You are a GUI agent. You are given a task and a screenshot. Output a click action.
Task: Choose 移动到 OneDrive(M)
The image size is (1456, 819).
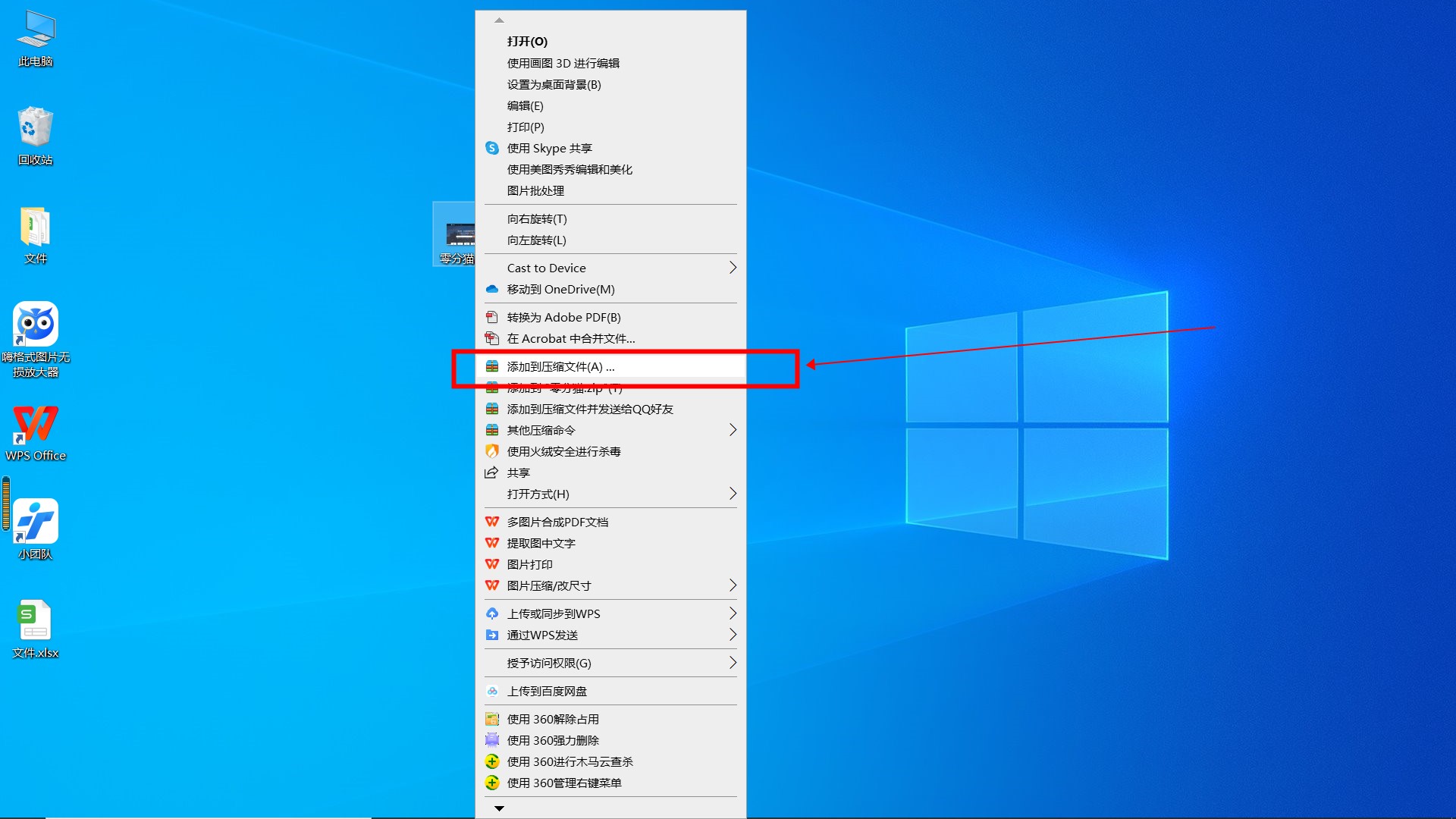(x=560, y=290)
